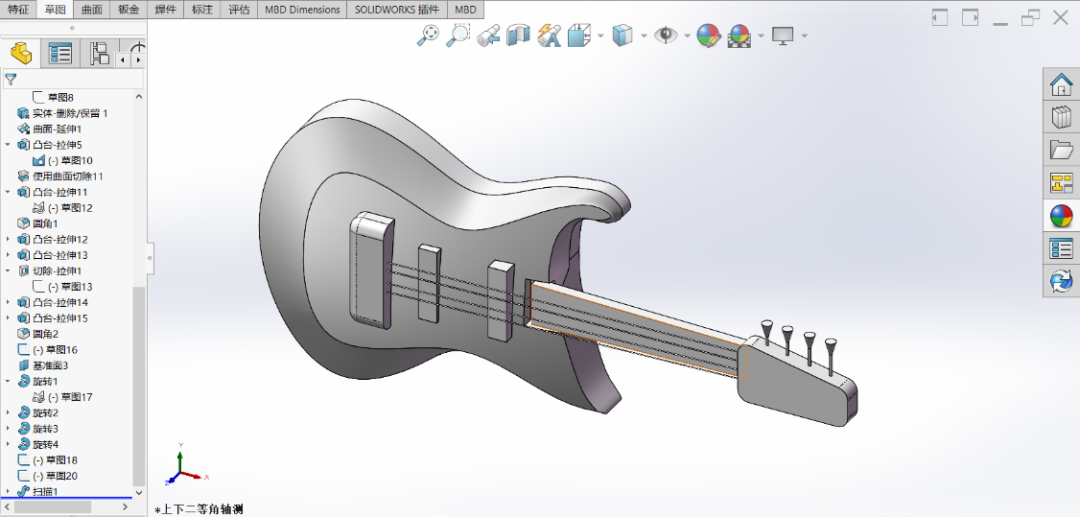Select 曲面-延伸1 in feature tree

49,129
